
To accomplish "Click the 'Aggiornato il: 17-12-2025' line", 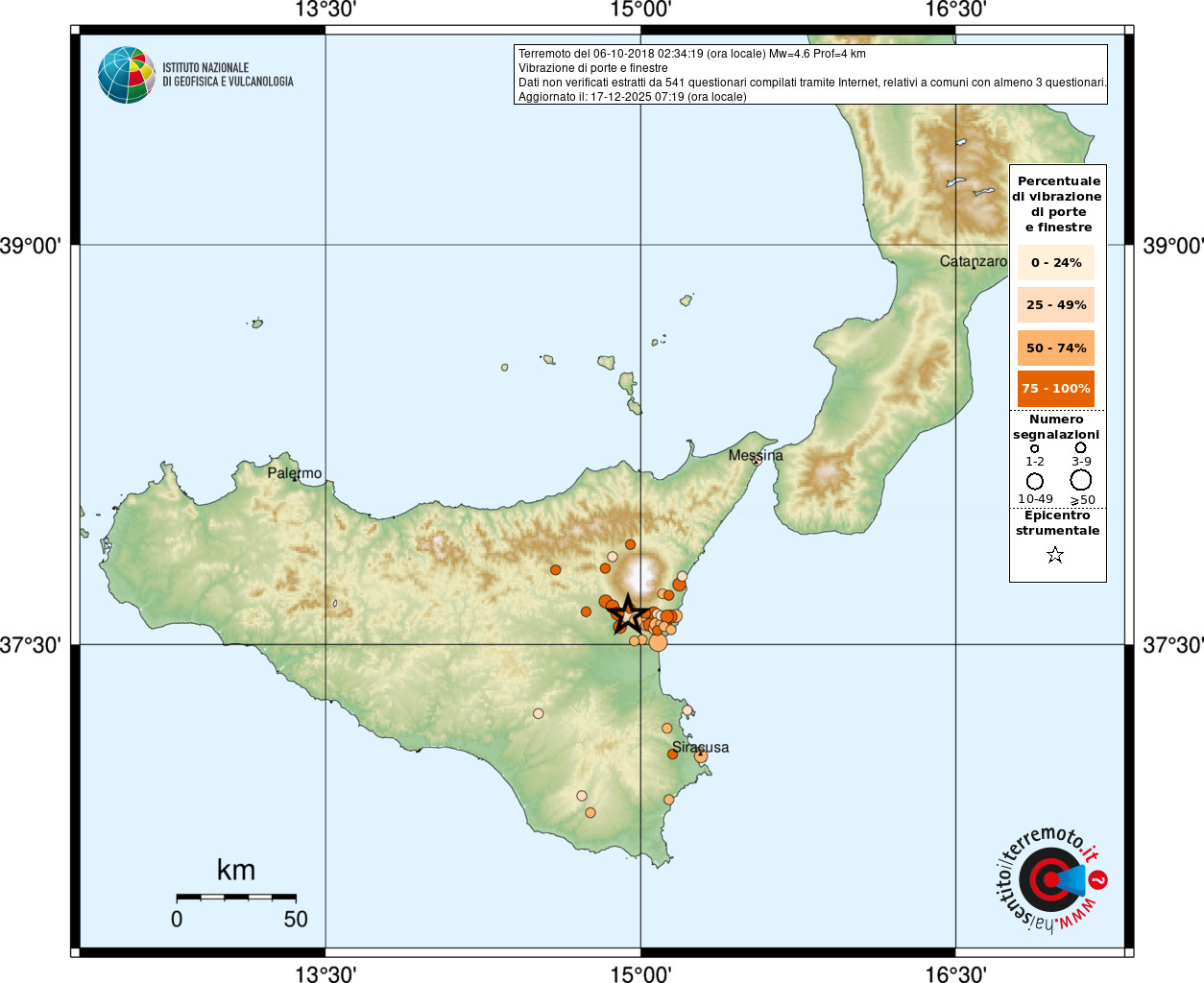I will [x=632, y=97].
